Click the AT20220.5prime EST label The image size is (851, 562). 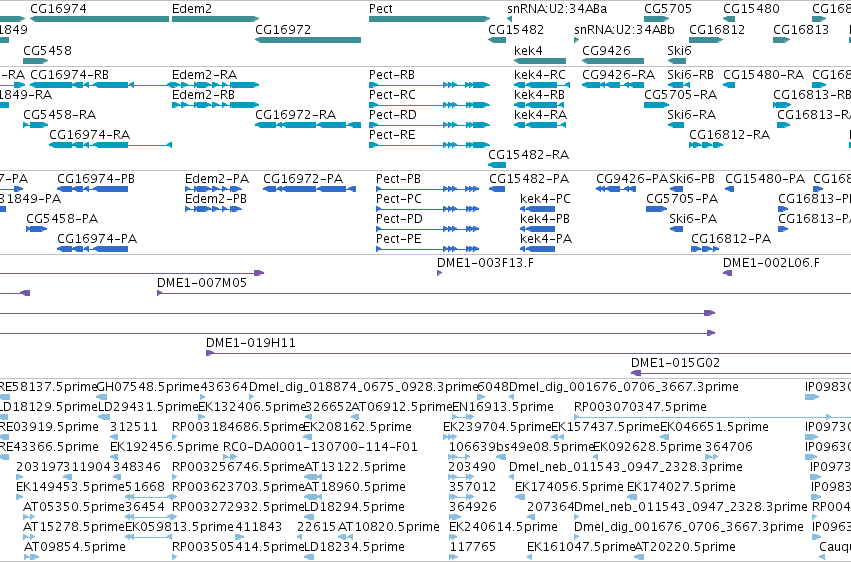(x=685, y=547)
